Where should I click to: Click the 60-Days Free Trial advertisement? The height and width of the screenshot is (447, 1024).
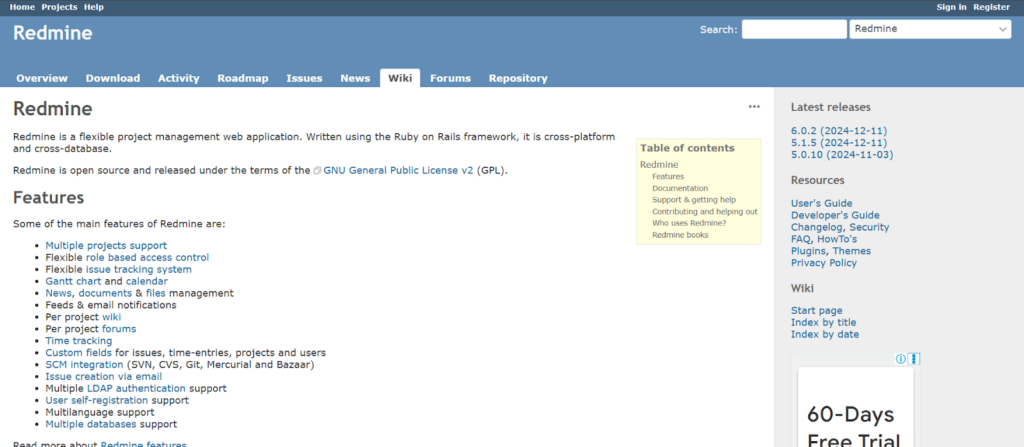tap(856, 406)
